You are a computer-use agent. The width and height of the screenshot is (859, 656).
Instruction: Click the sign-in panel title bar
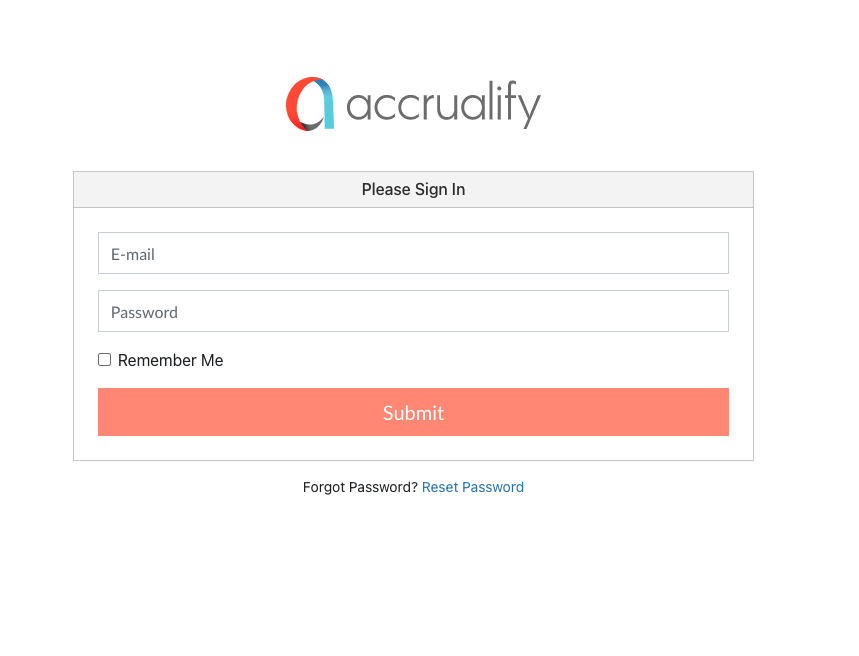coord(600,190)
